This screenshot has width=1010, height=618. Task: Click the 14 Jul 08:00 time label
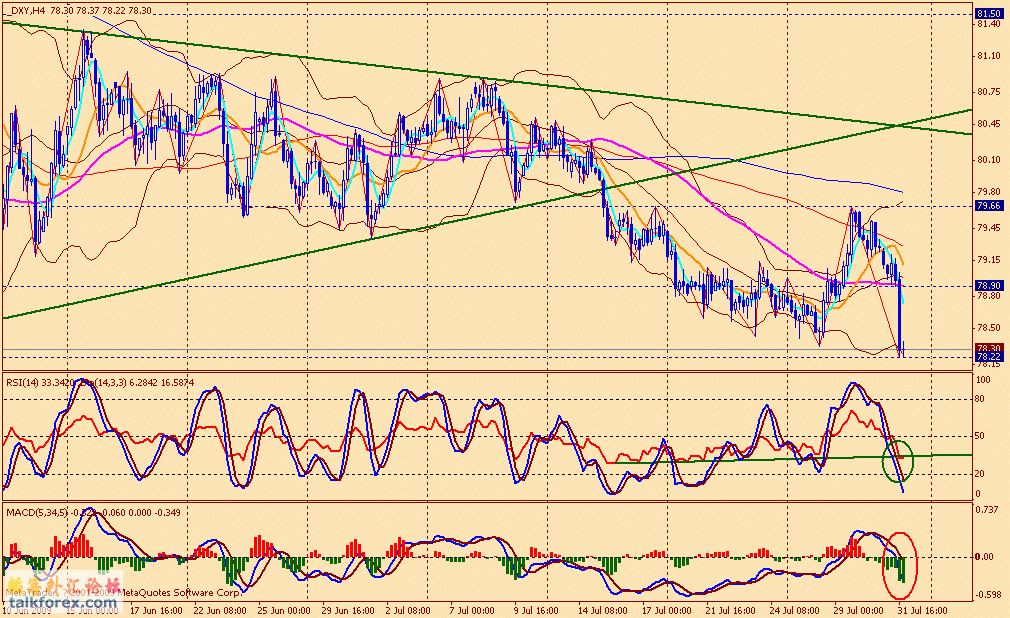[x=602, y=610]
